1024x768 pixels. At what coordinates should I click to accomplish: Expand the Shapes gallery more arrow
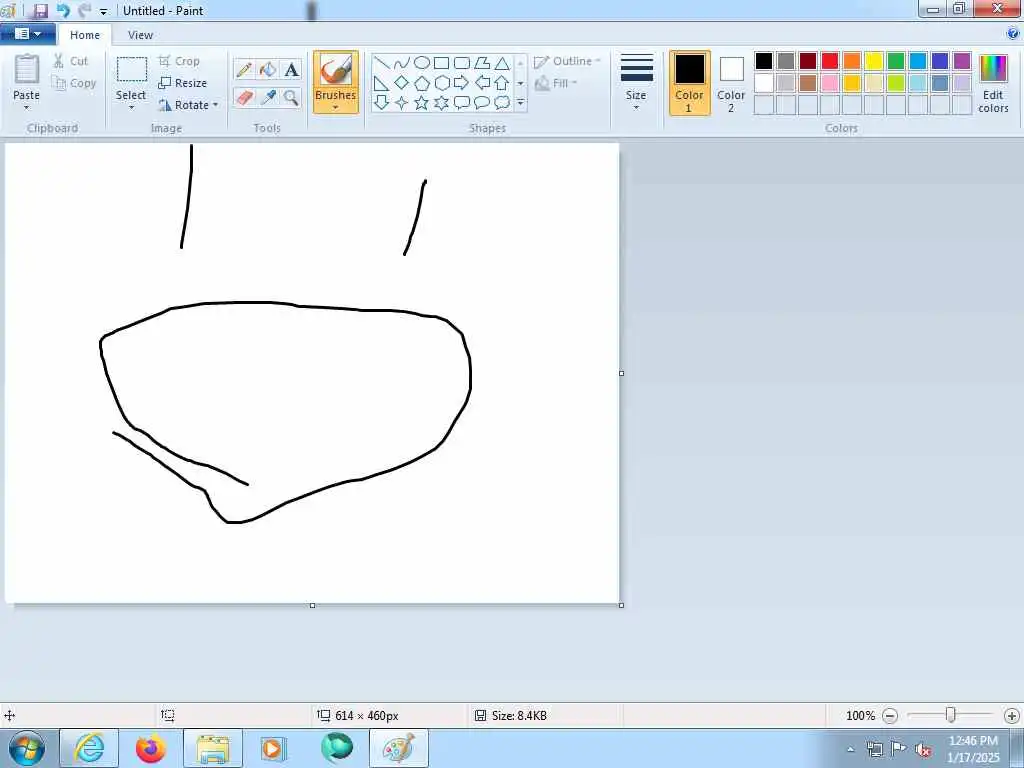(x=520, y=103)
